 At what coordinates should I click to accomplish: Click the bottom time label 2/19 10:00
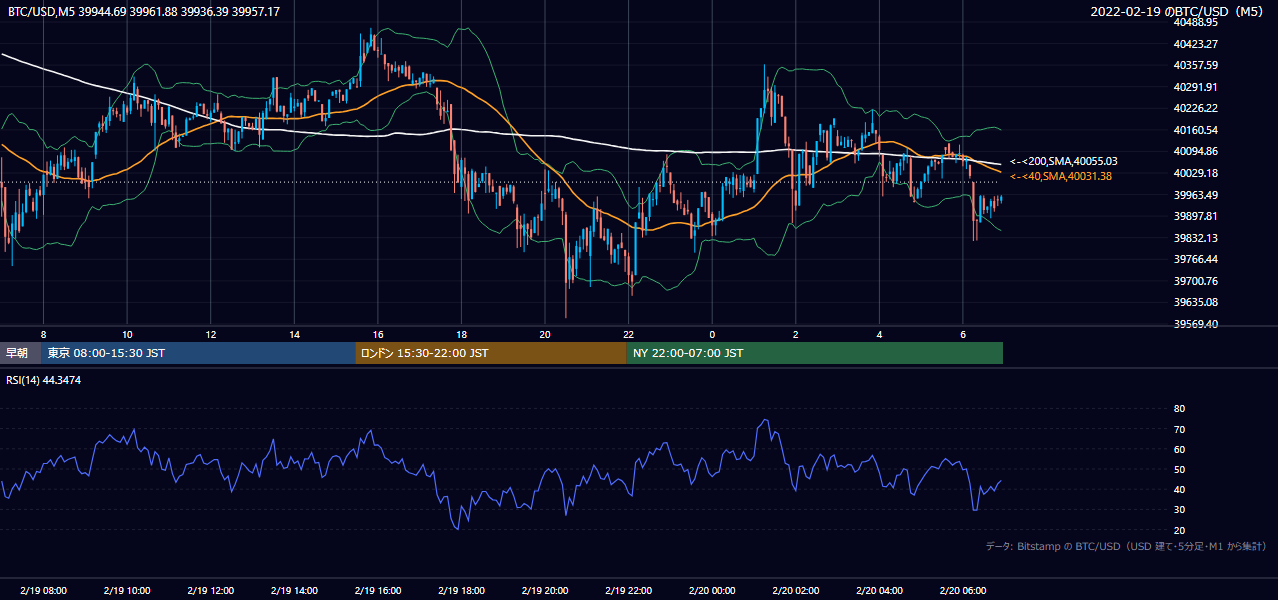(127, 591)
